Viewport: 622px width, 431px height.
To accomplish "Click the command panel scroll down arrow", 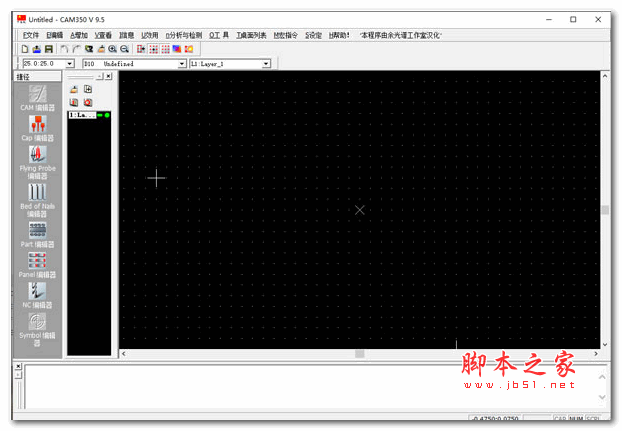I will (x=602, y=397).
